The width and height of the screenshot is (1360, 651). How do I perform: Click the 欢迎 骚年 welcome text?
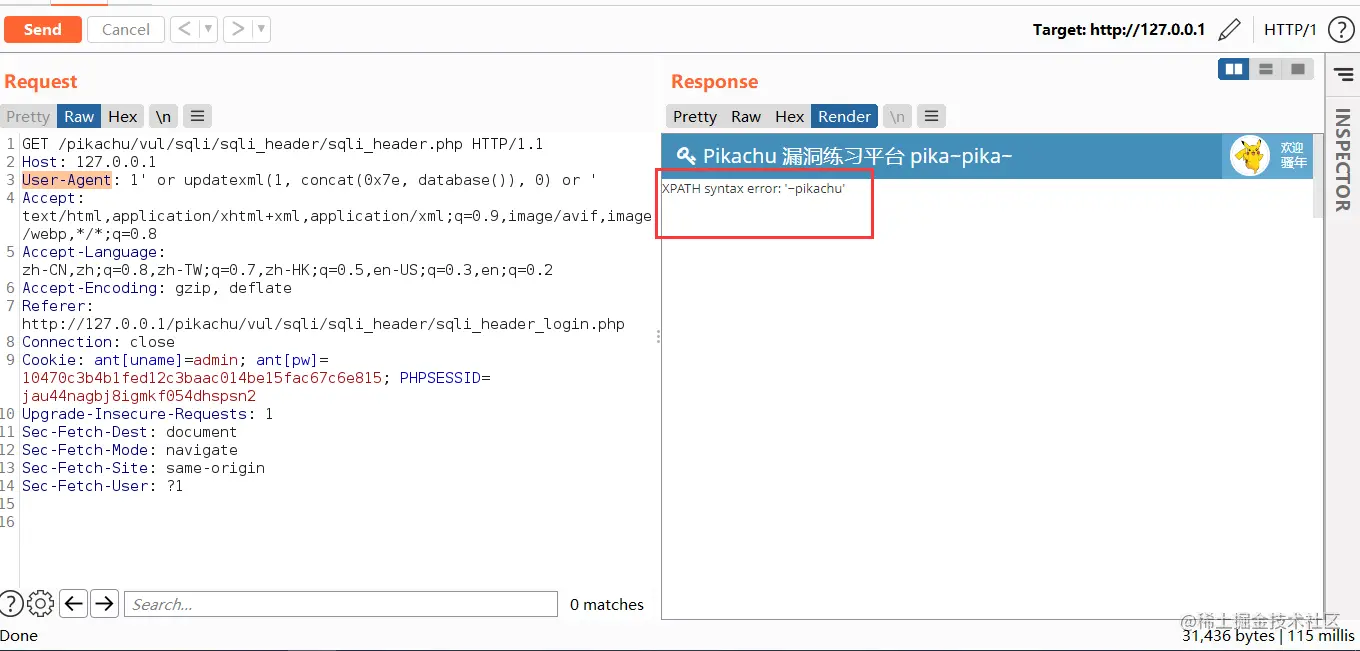1293,155
